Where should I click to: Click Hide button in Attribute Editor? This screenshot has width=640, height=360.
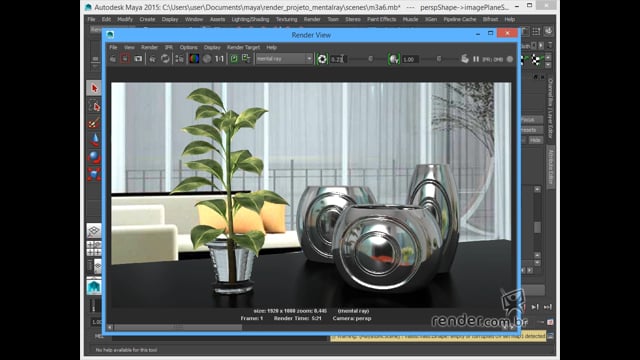coord(535,140)
